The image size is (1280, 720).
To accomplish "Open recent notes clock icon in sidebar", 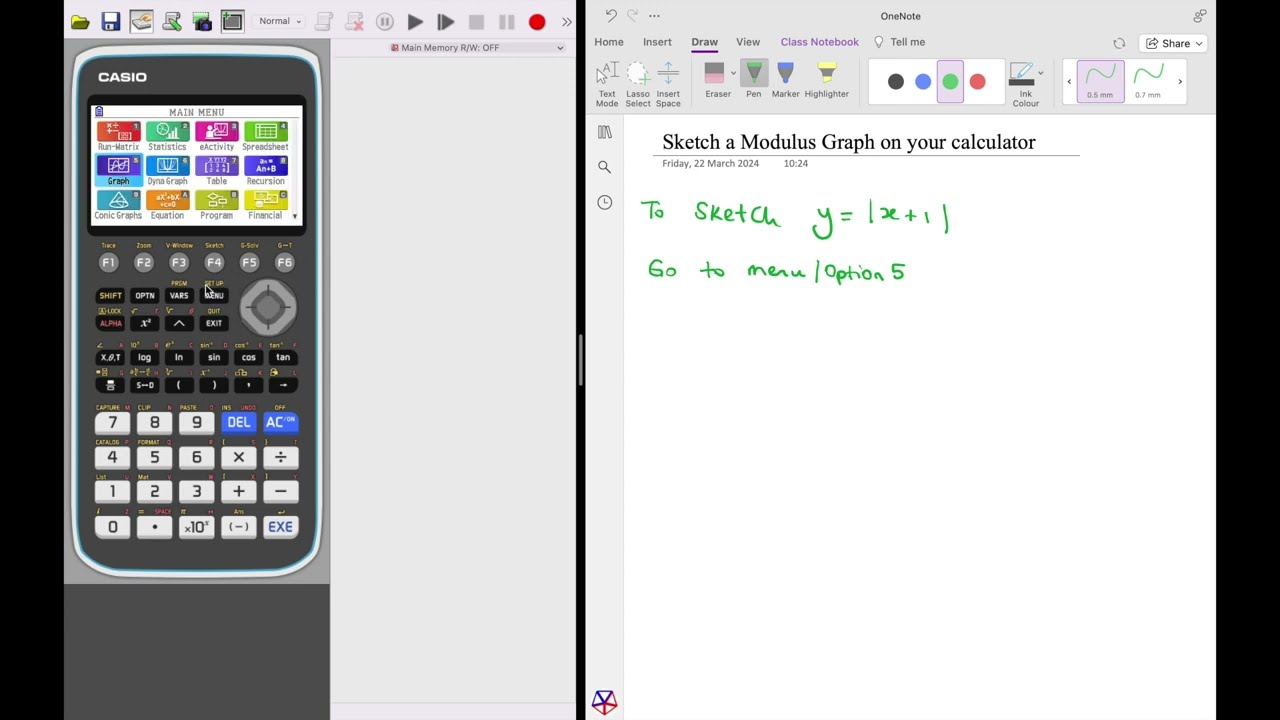I will 605,202.
